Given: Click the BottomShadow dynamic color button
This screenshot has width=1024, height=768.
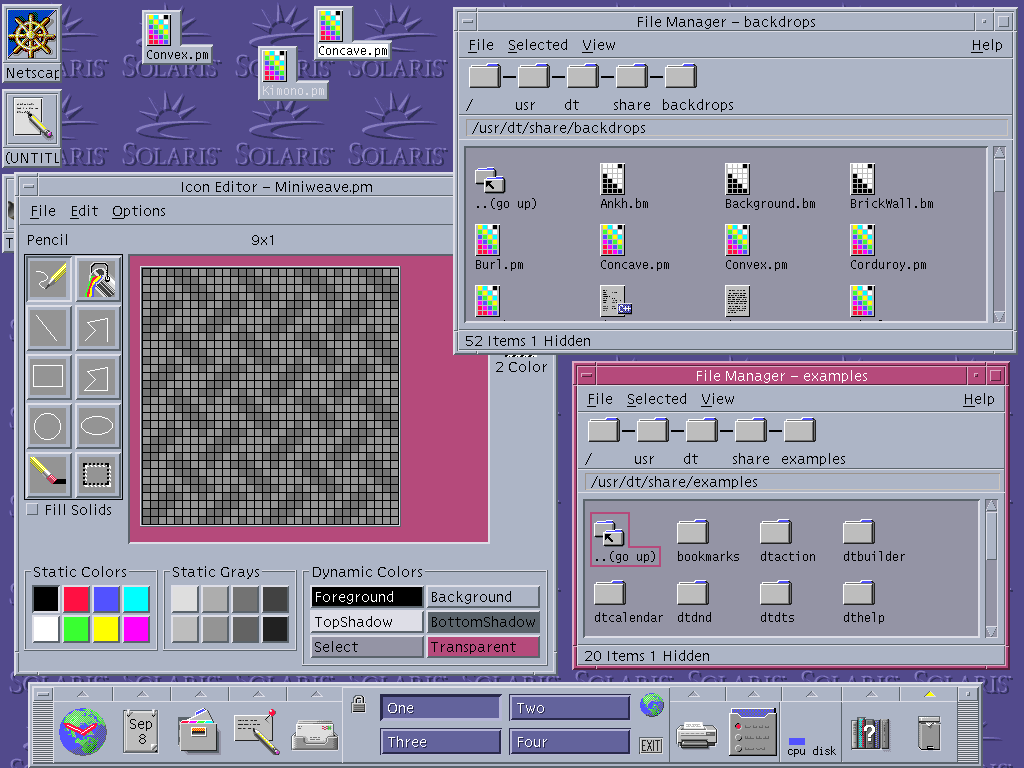Looking at the screenshot, I should [483, 622].
